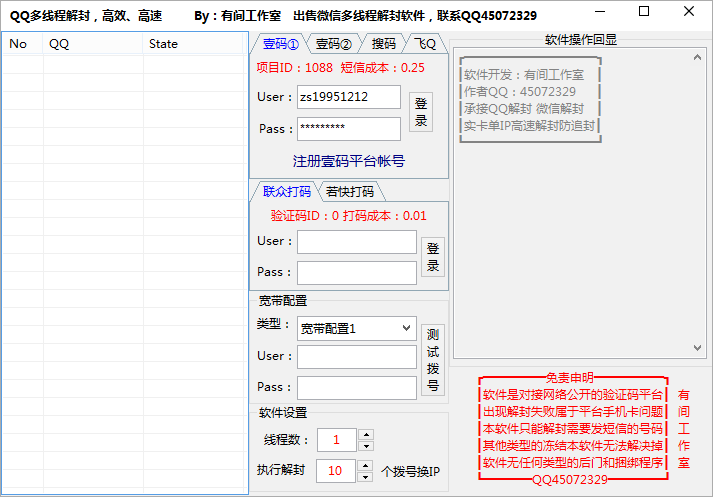Increase the 执行解封 count with up arrow
The height and width of the screenshot is (497, 713).
click(365, 465)
